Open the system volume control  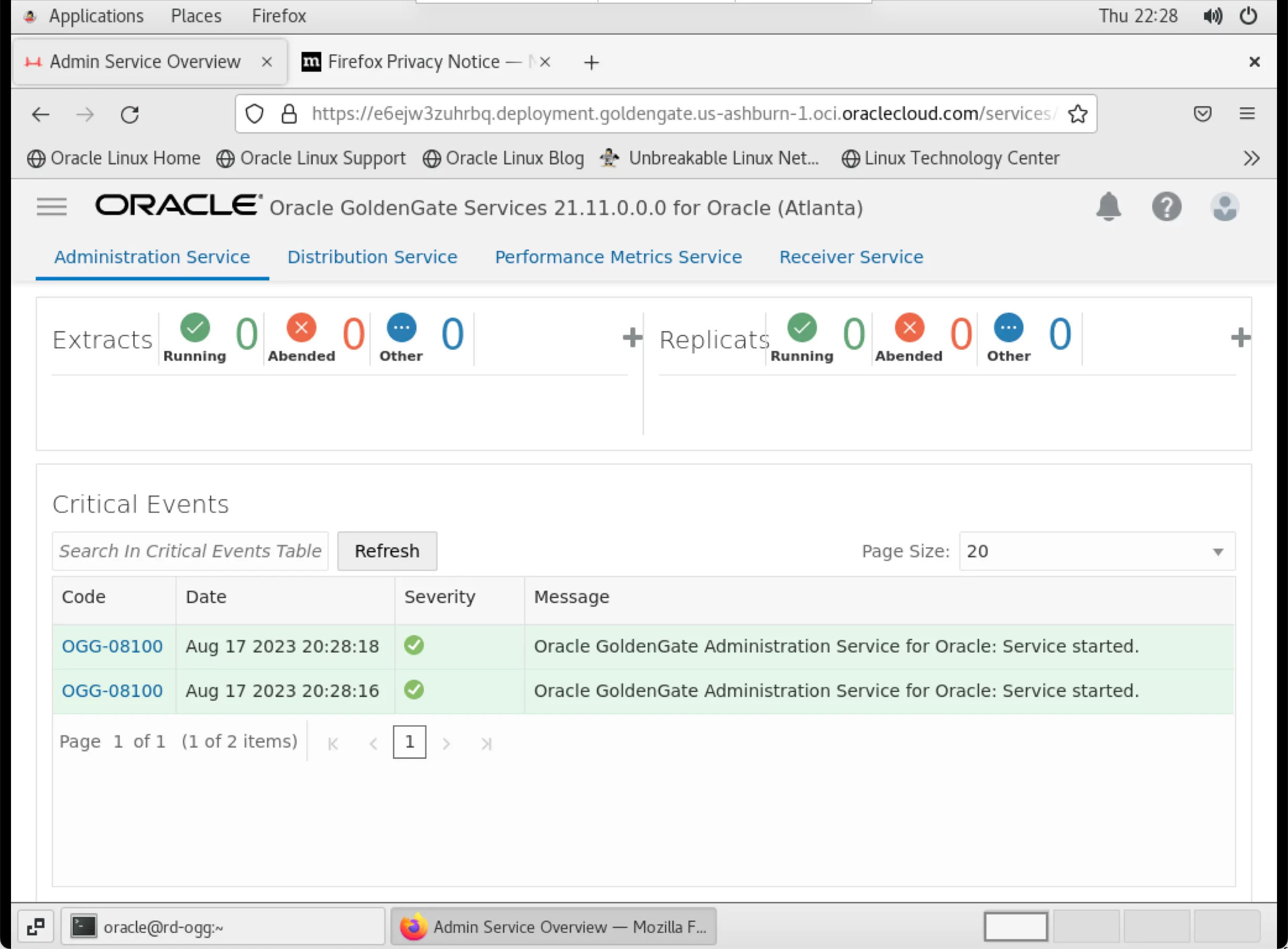tap(1213, 16)
